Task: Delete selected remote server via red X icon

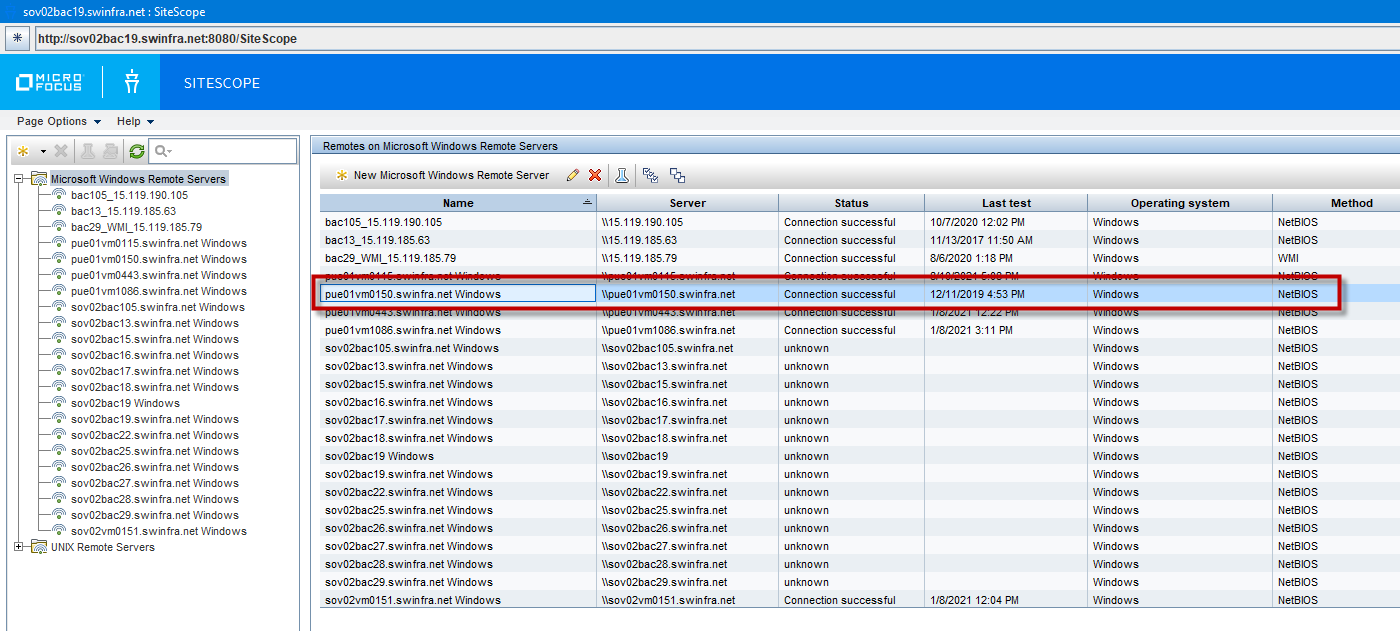Action: [596, 175]
